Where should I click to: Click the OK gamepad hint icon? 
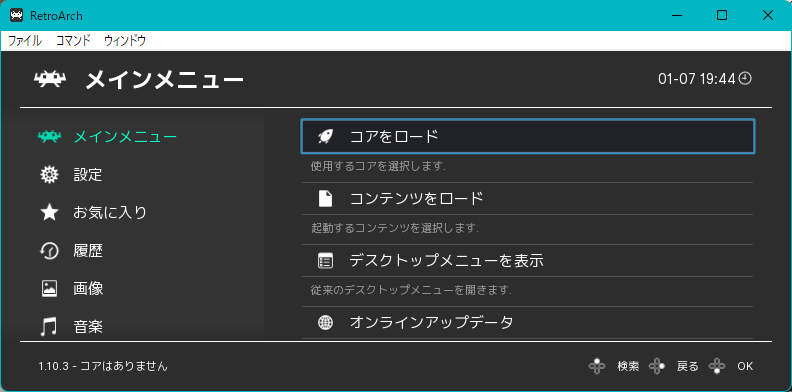coord(717,366)
